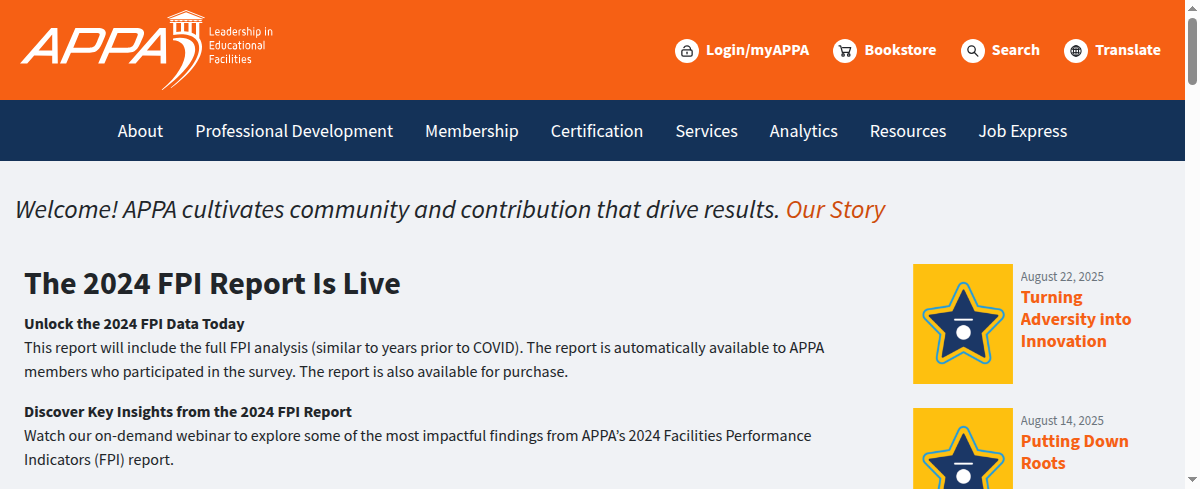Click the APPA logo in header
Image resolution: width=1200 pixels, height=489 pixels.
tap(145, 49)
